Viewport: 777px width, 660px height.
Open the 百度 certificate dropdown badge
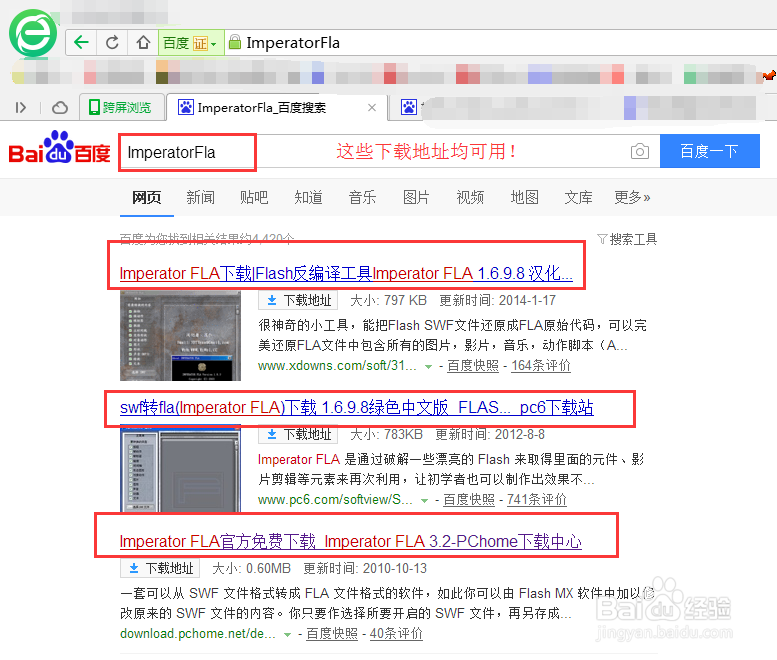click(x=191, y=43)
